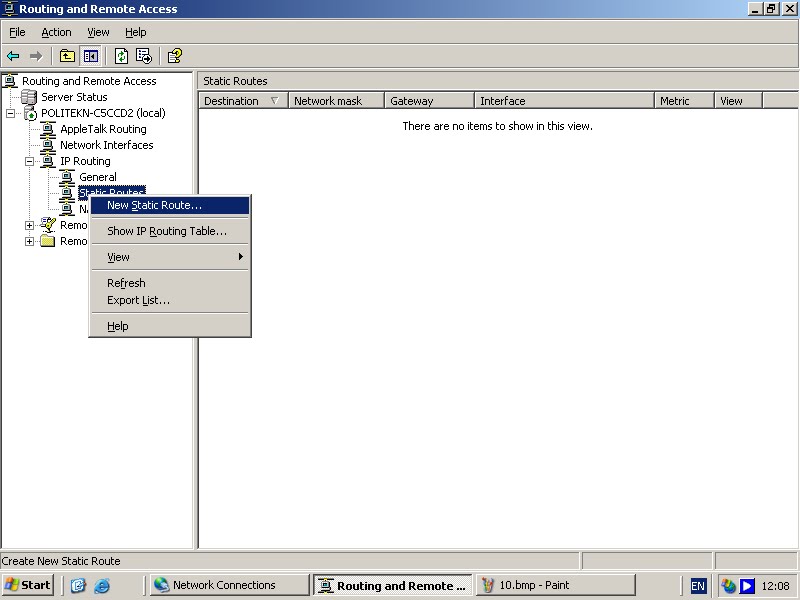Click the IP Routing node icon
The height and width of the screenshot is (600, 800).
[x=48, y=161]
